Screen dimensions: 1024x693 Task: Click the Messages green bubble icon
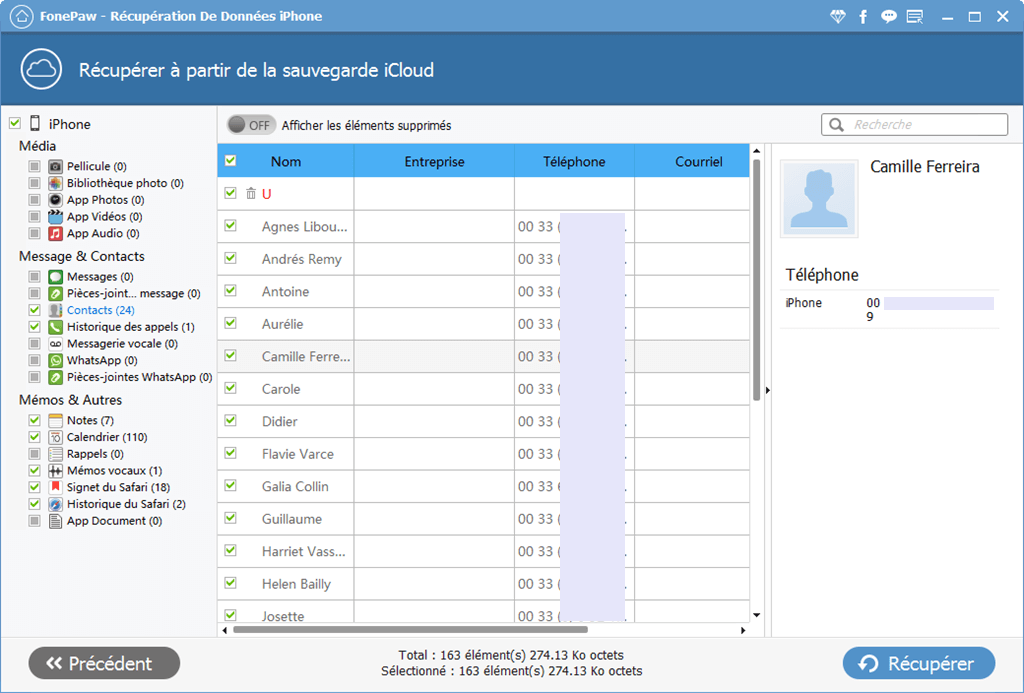56,277
